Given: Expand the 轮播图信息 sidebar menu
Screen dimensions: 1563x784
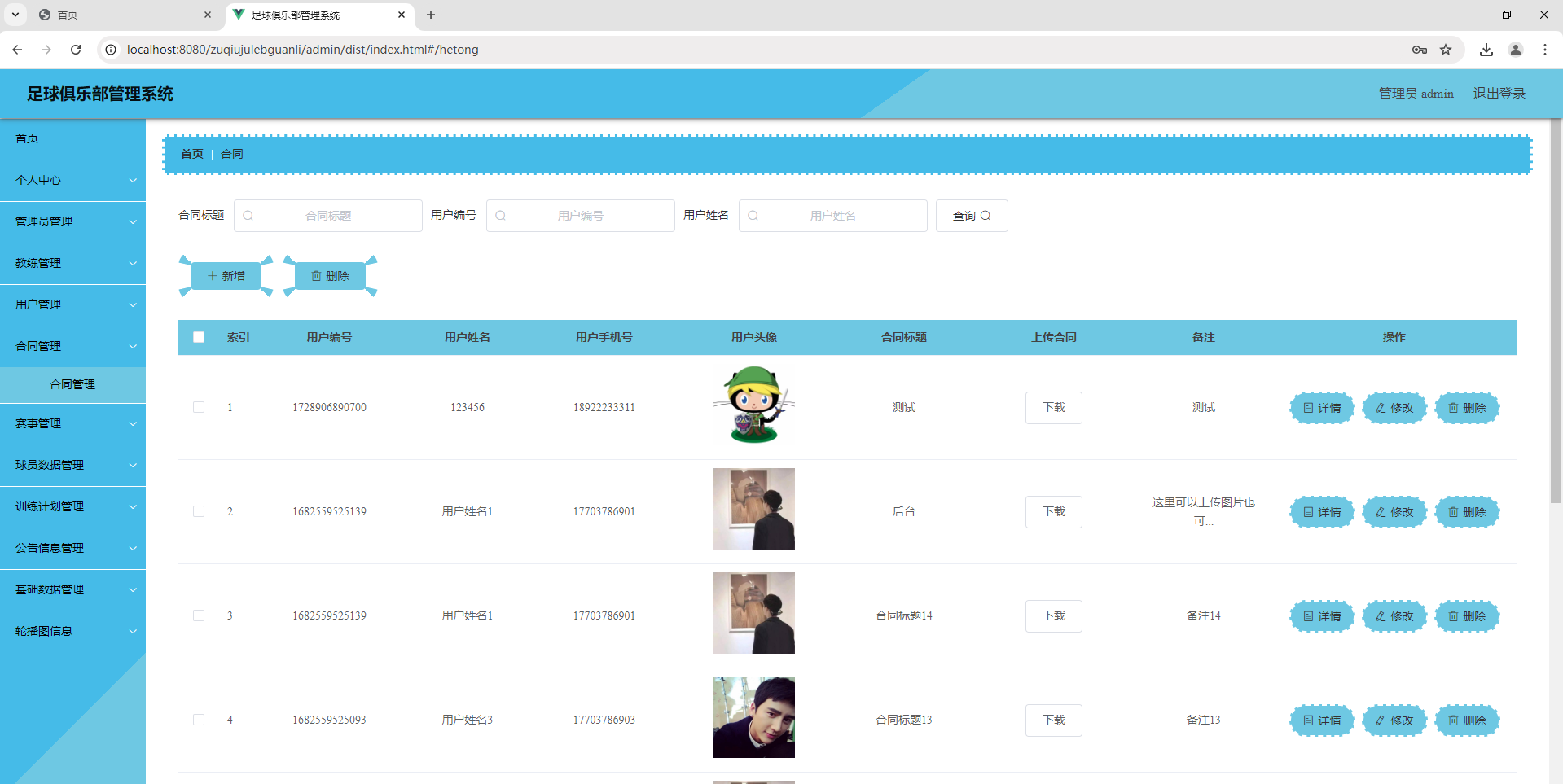Looking at the screenshot, I should (x=72, y=631).
